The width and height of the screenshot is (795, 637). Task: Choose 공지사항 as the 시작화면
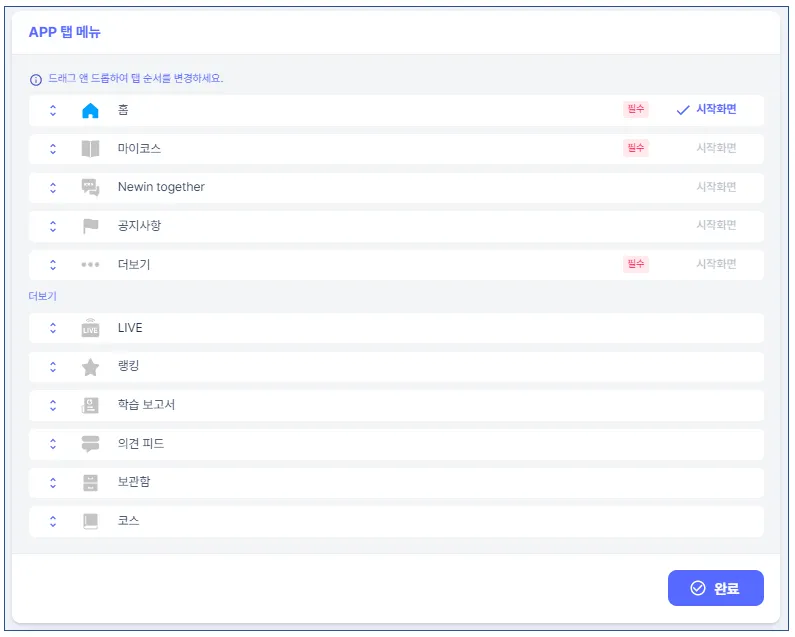716,225
